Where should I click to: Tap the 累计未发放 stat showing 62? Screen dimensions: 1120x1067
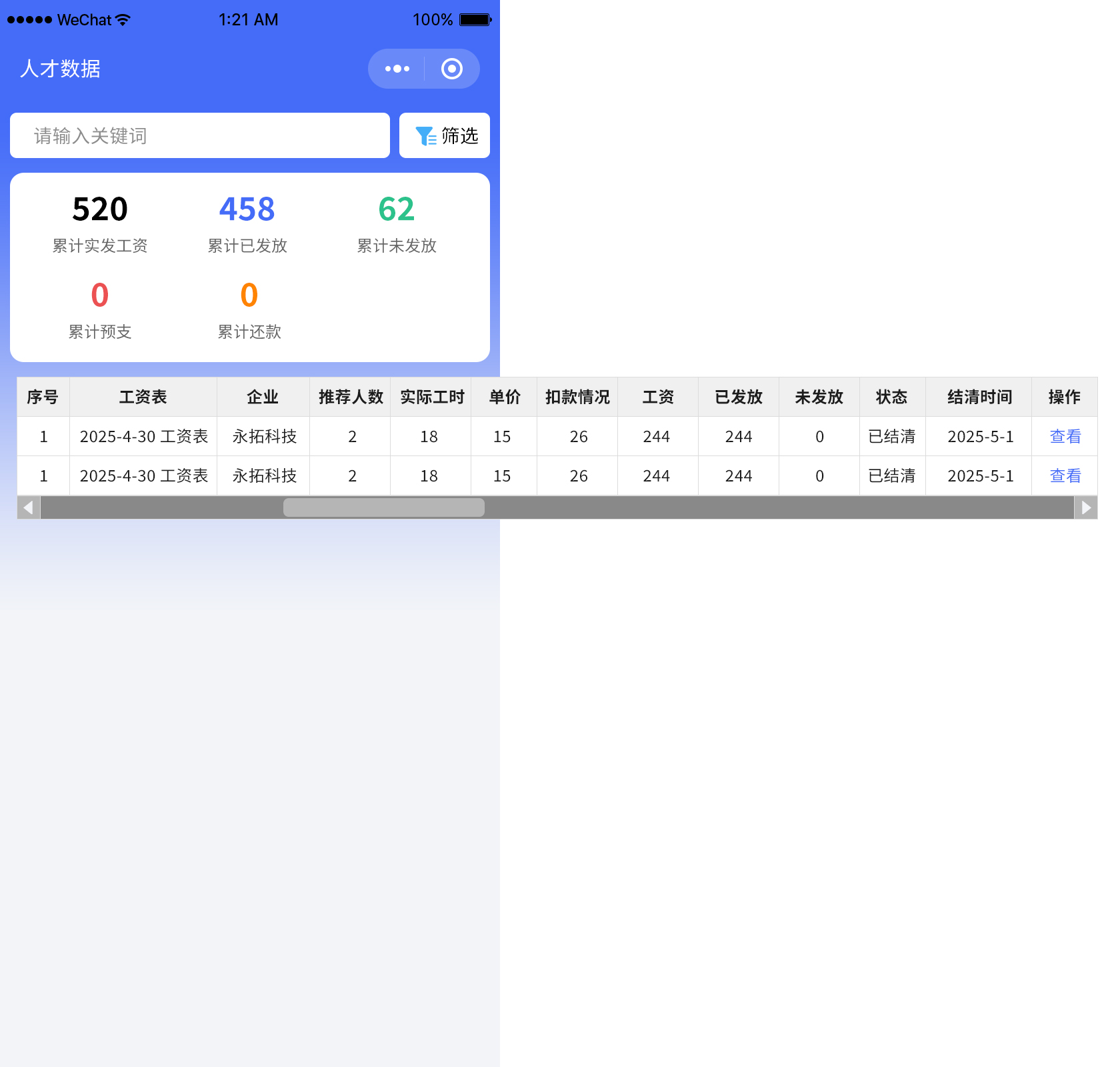point(397,209)
